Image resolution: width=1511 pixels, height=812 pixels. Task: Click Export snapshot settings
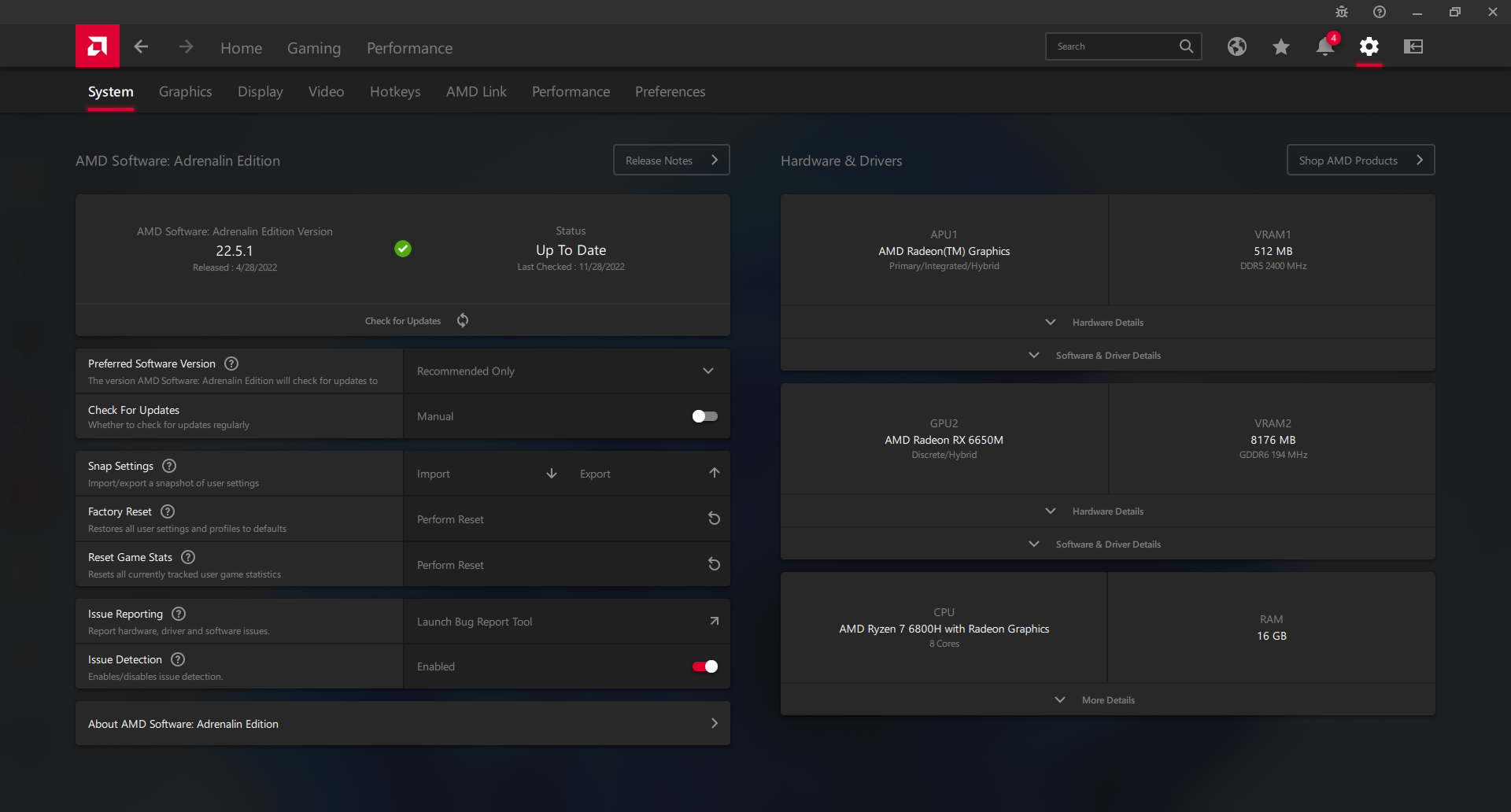pos(648,474)
